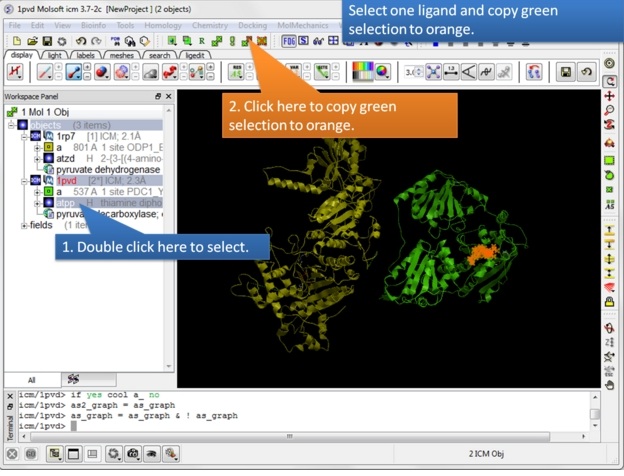Click the top circular icon in the right sidebar
Screen dimensions: 624x476
click(609, 63)
